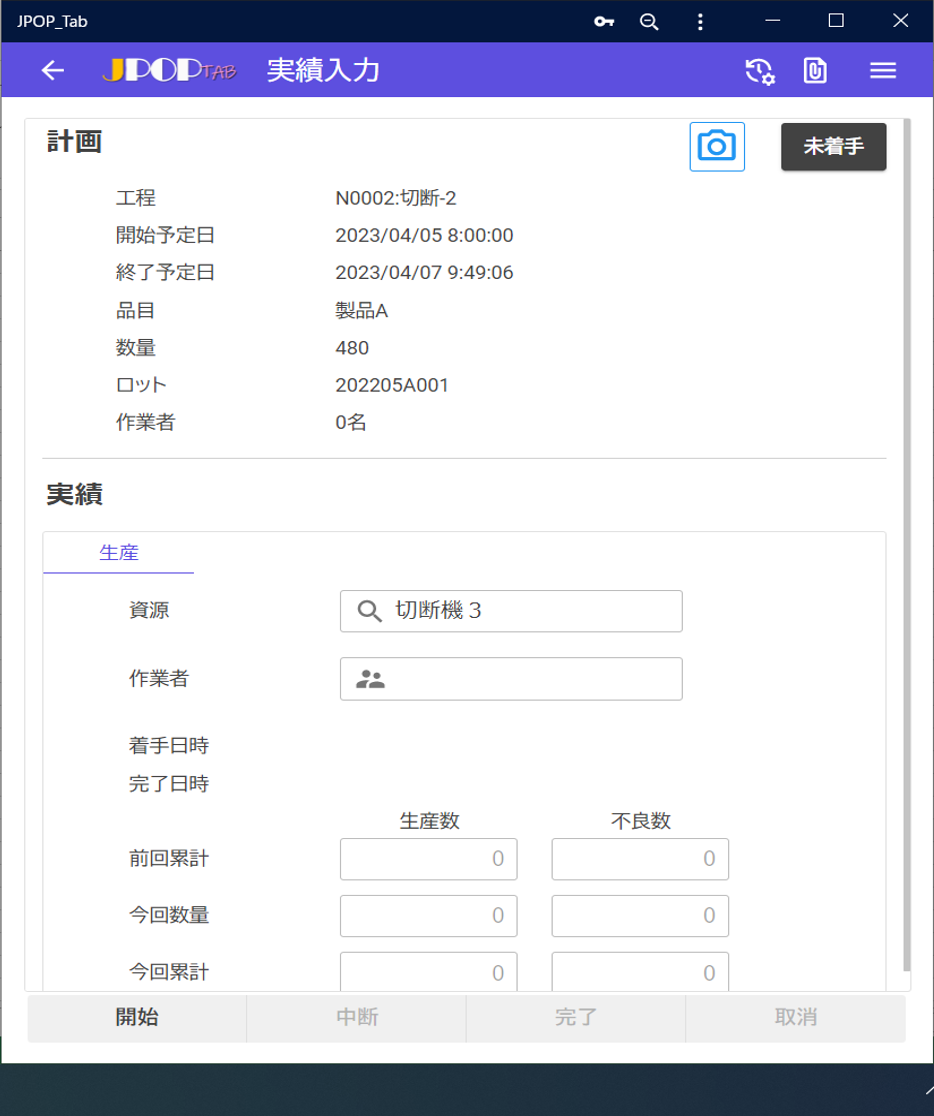Image resolution: width=934 pixels, height=1116 pixels.
Task: Click the search icon in 資源 field
Action: pos(369,611)
